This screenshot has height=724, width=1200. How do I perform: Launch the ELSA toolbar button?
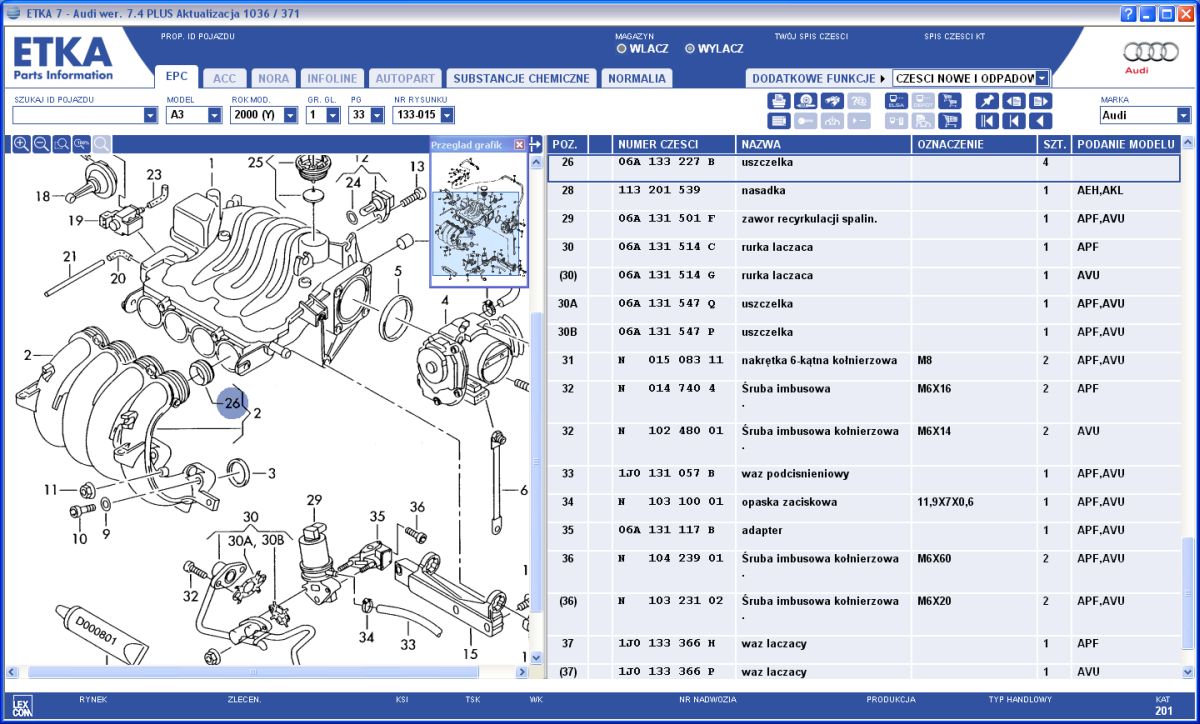[896, 100]
